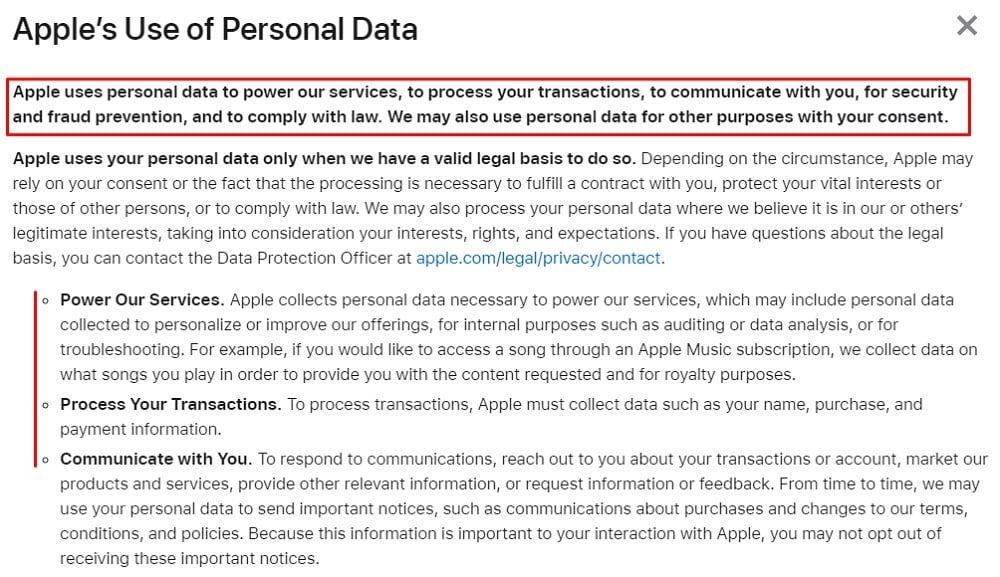This screenshot has width=1000, height=577.
Task: Open the apple.com/legal/privacy/contact link
Action: click(538, 258)
